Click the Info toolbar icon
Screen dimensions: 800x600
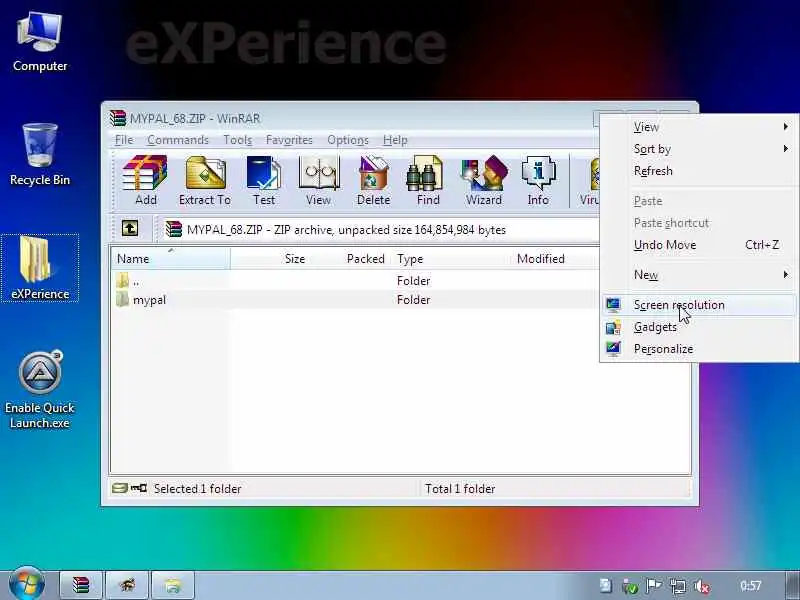pos(538,181)
